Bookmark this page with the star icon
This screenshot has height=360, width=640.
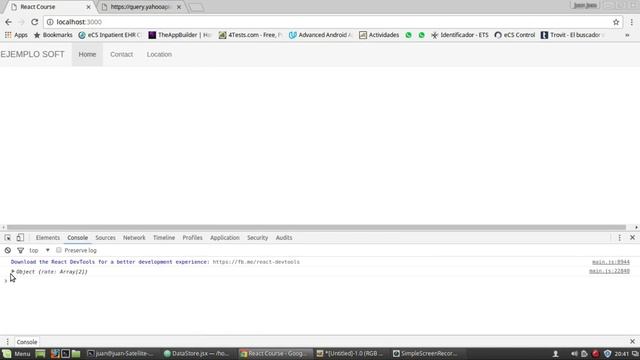point(616,22)
